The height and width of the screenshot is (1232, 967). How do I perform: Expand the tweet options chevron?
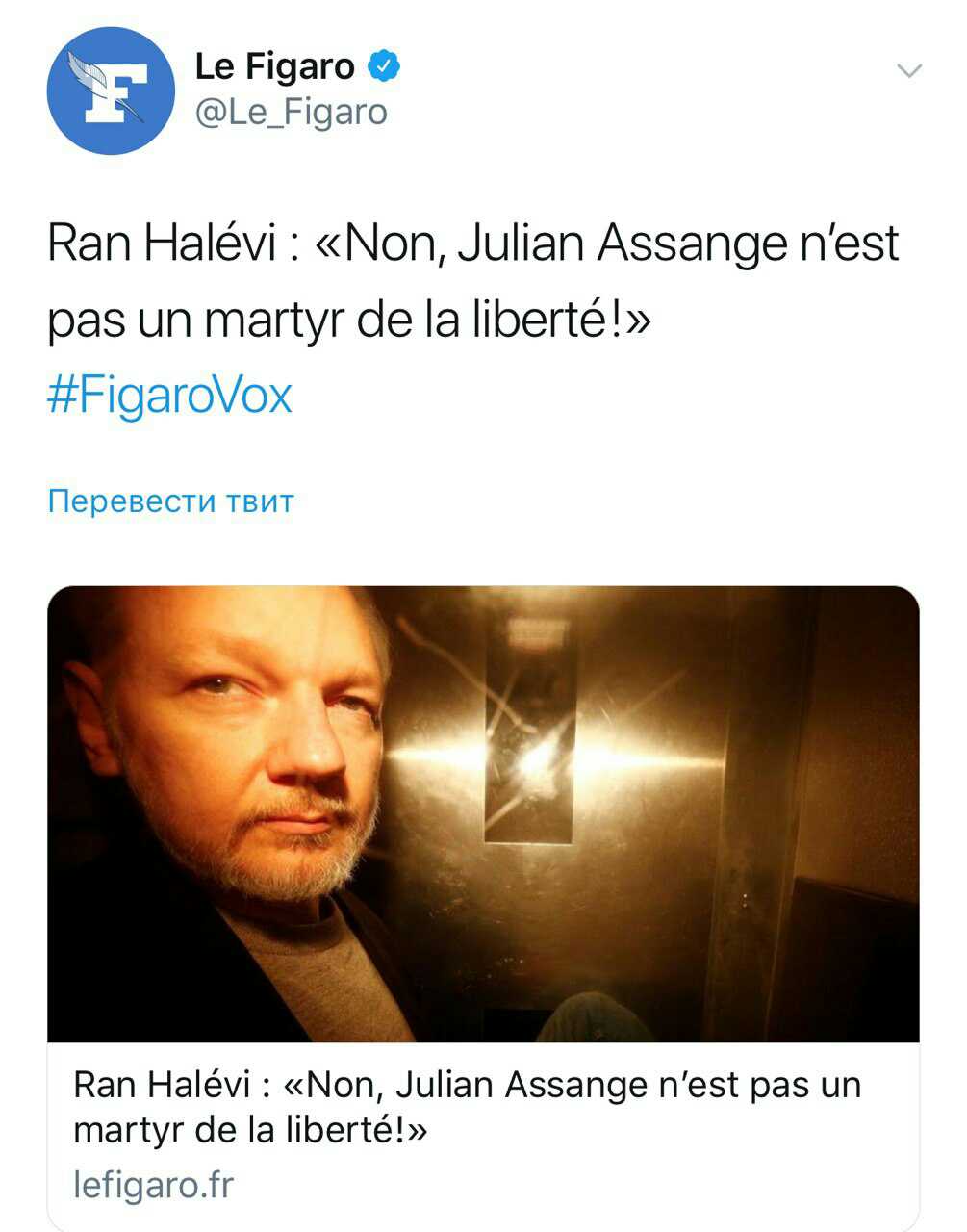pos(908,70)
